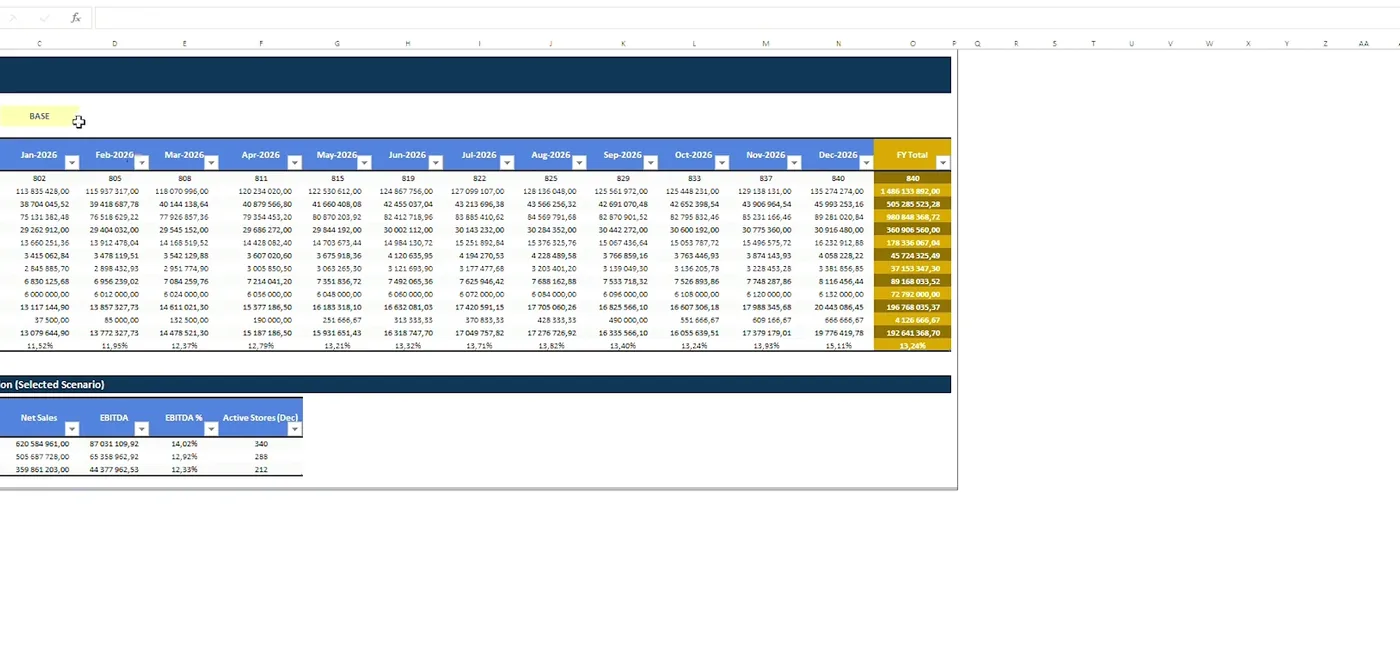Click the horizontal scrollbar at the bottom
This screenshot has width=1400, height=669.
478,489
